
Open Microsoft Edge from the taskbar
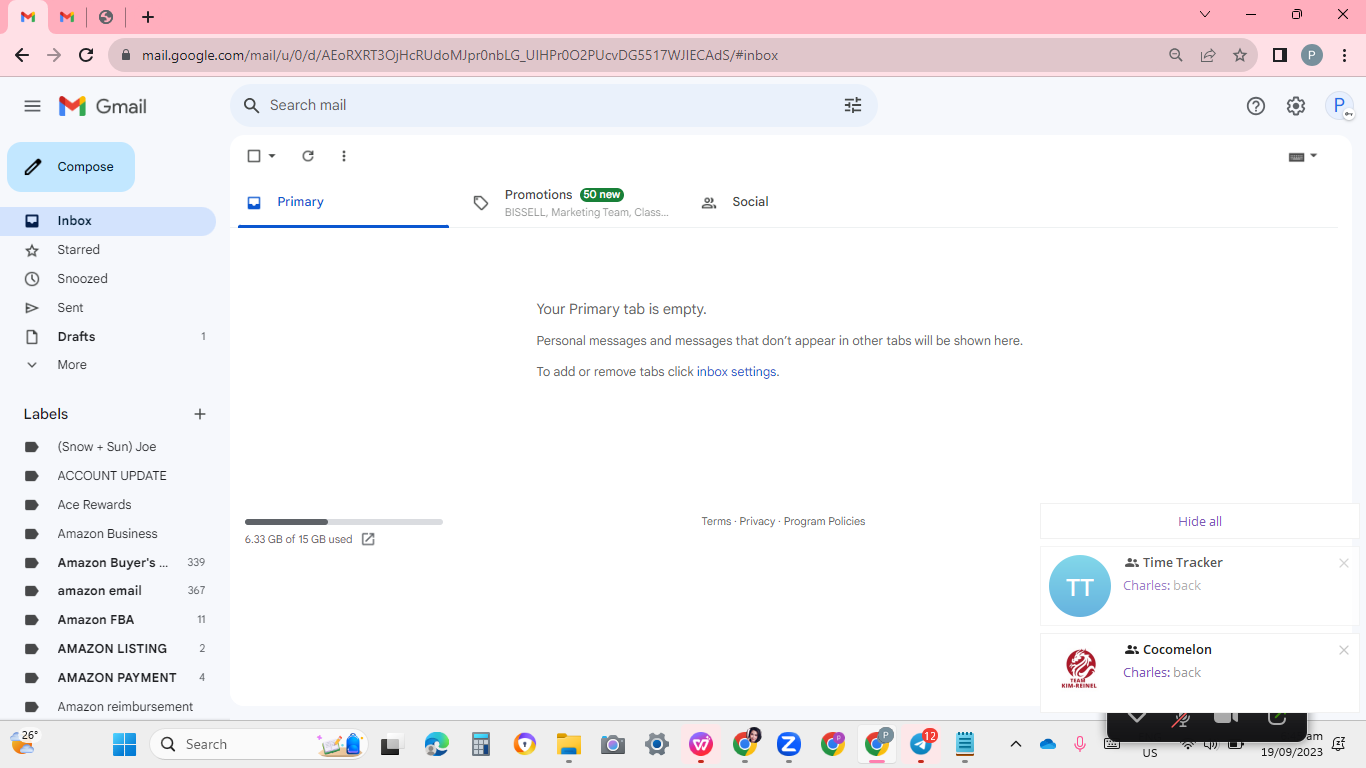point(437,744)
